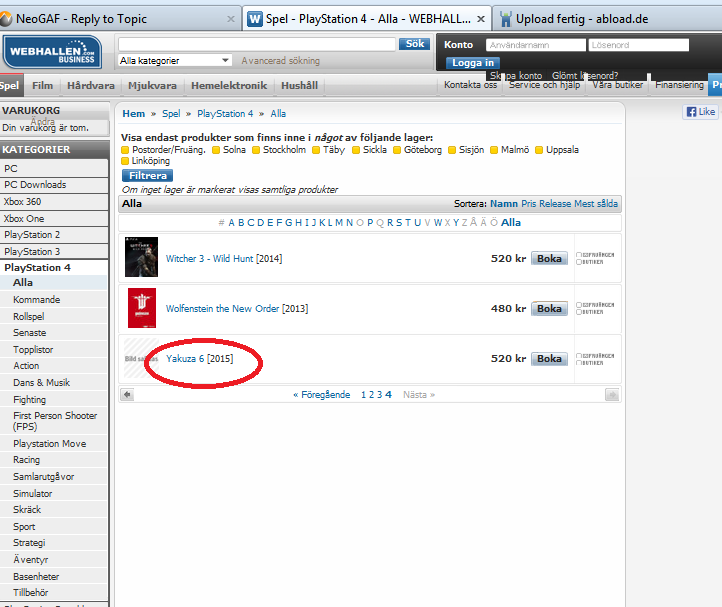722x607 pixels.
Task: Select the Hemelektronik navigation tab
Action: click(x=228, y=86)
